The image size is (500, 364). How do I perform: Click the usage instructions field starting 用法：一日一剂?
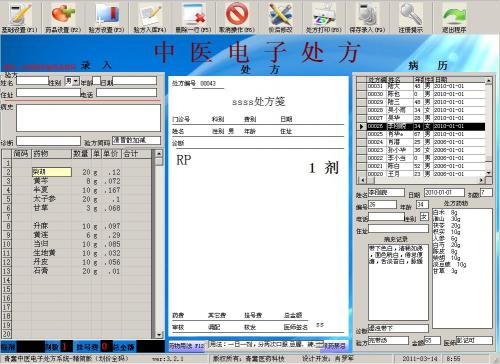(x=266, y=345)
